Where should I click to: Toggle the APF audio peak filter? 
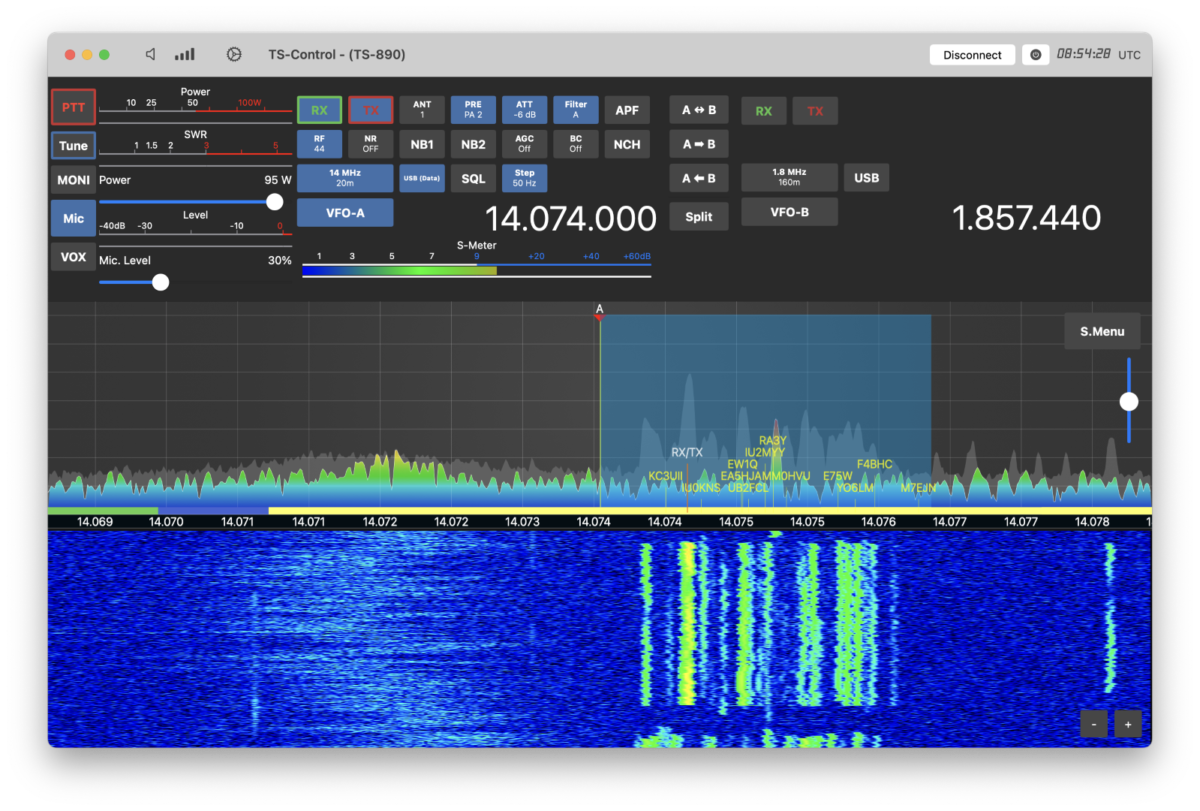click(x=627, y=109)
